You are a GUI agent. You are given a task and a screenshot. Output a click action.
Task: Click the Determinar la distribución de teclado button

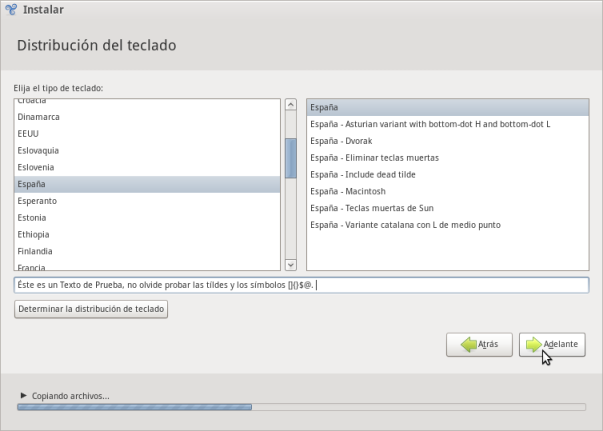91,309
